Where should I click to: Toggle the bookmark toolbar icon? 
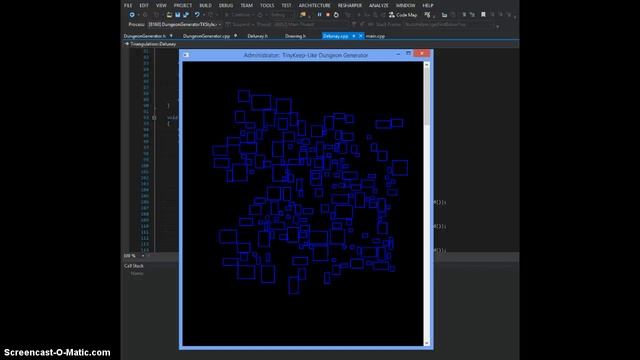pos(483,15)
